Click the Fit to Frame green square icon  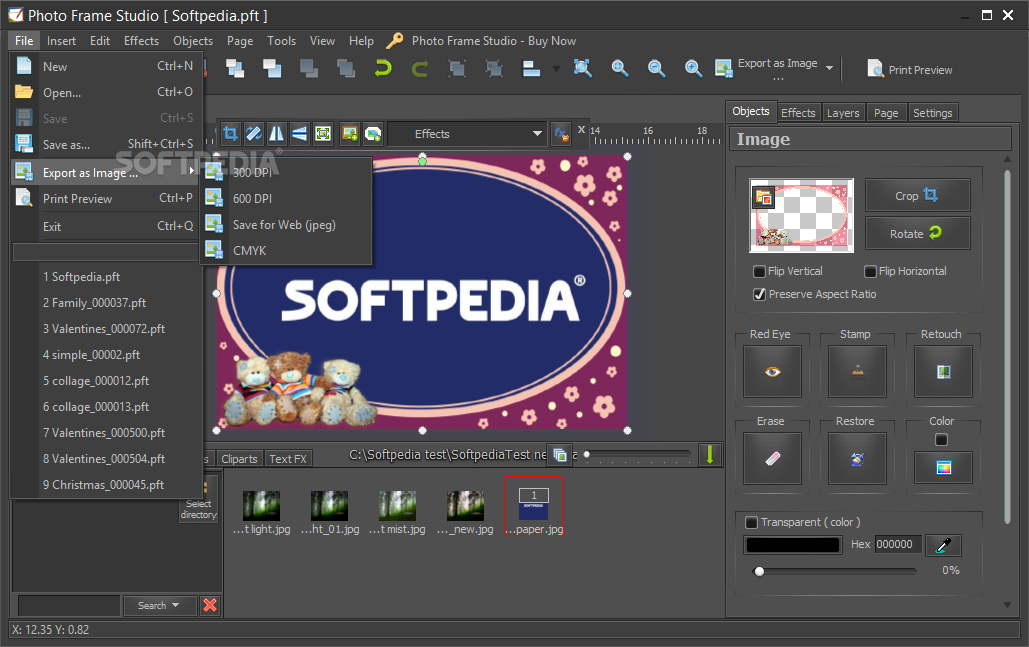click(323, 134)
